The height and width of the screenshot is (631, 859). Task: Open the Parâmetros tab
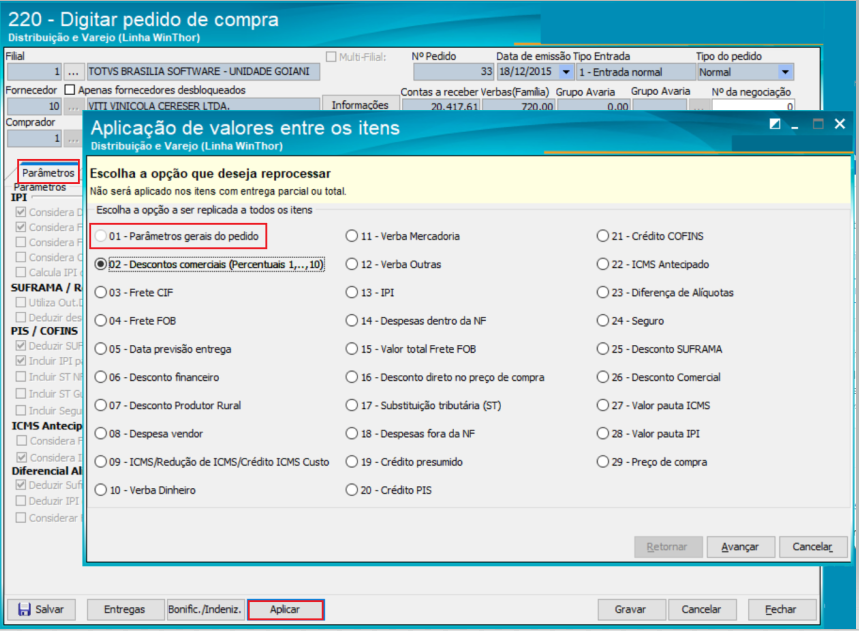click(48, 173)
